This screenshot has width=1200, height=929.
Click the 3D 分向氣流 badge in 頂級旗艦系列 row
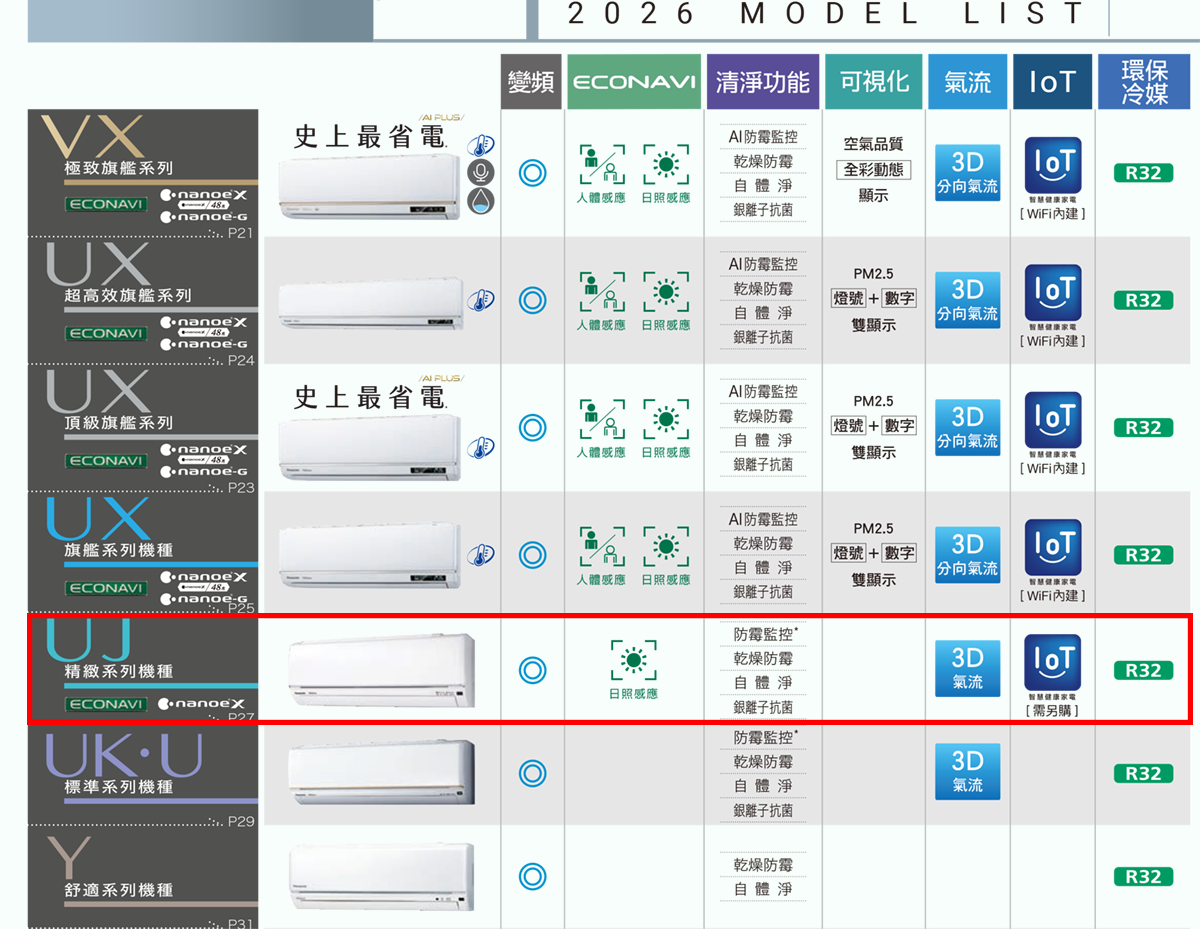967,427
